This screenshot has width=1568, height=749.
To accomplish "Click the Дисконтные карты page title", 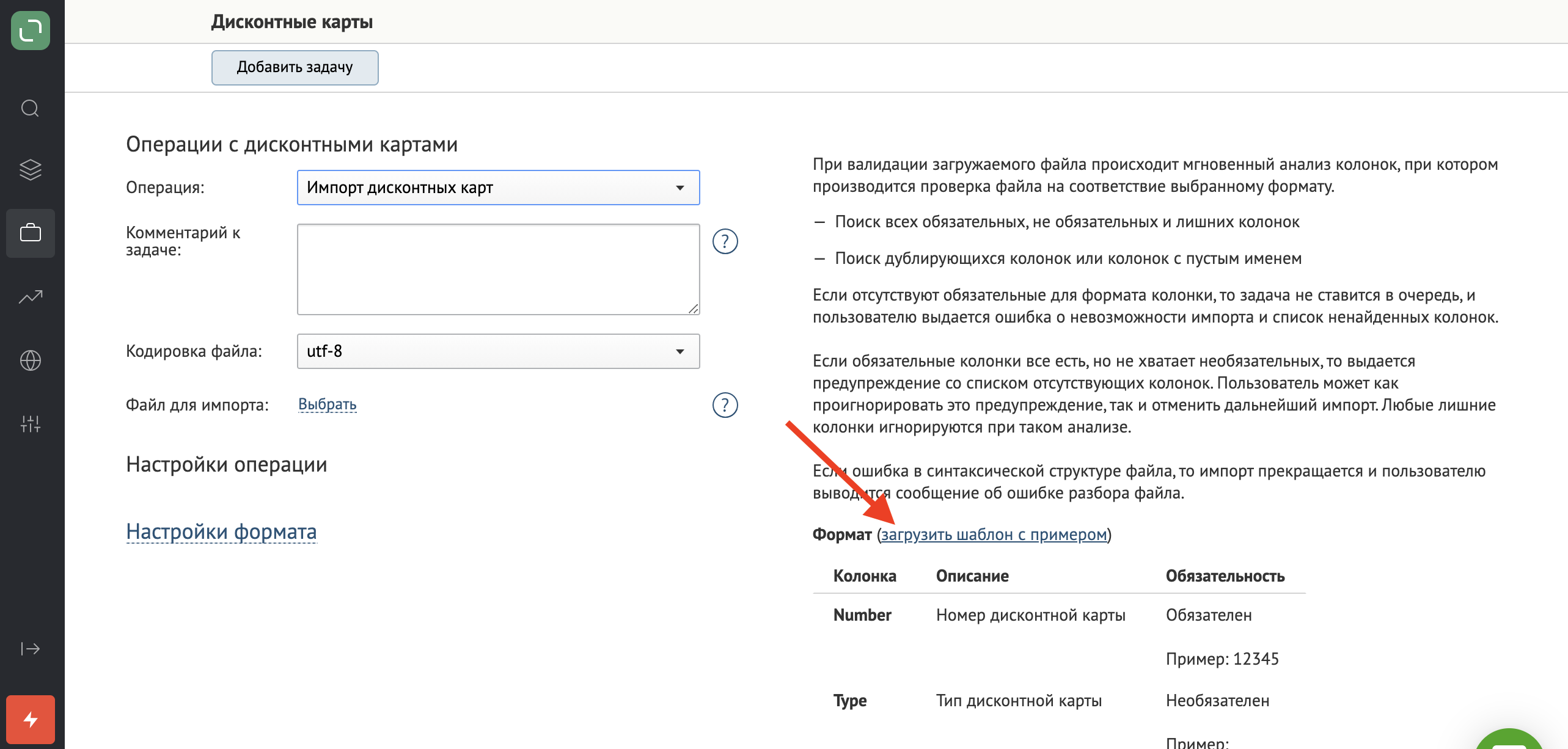I will click(291, 22).
